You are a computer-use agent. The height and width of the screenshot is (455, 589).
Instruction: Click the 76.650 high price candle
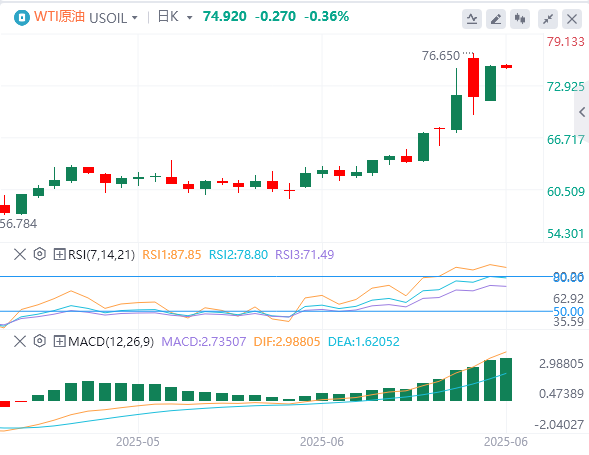pos(473,77)
